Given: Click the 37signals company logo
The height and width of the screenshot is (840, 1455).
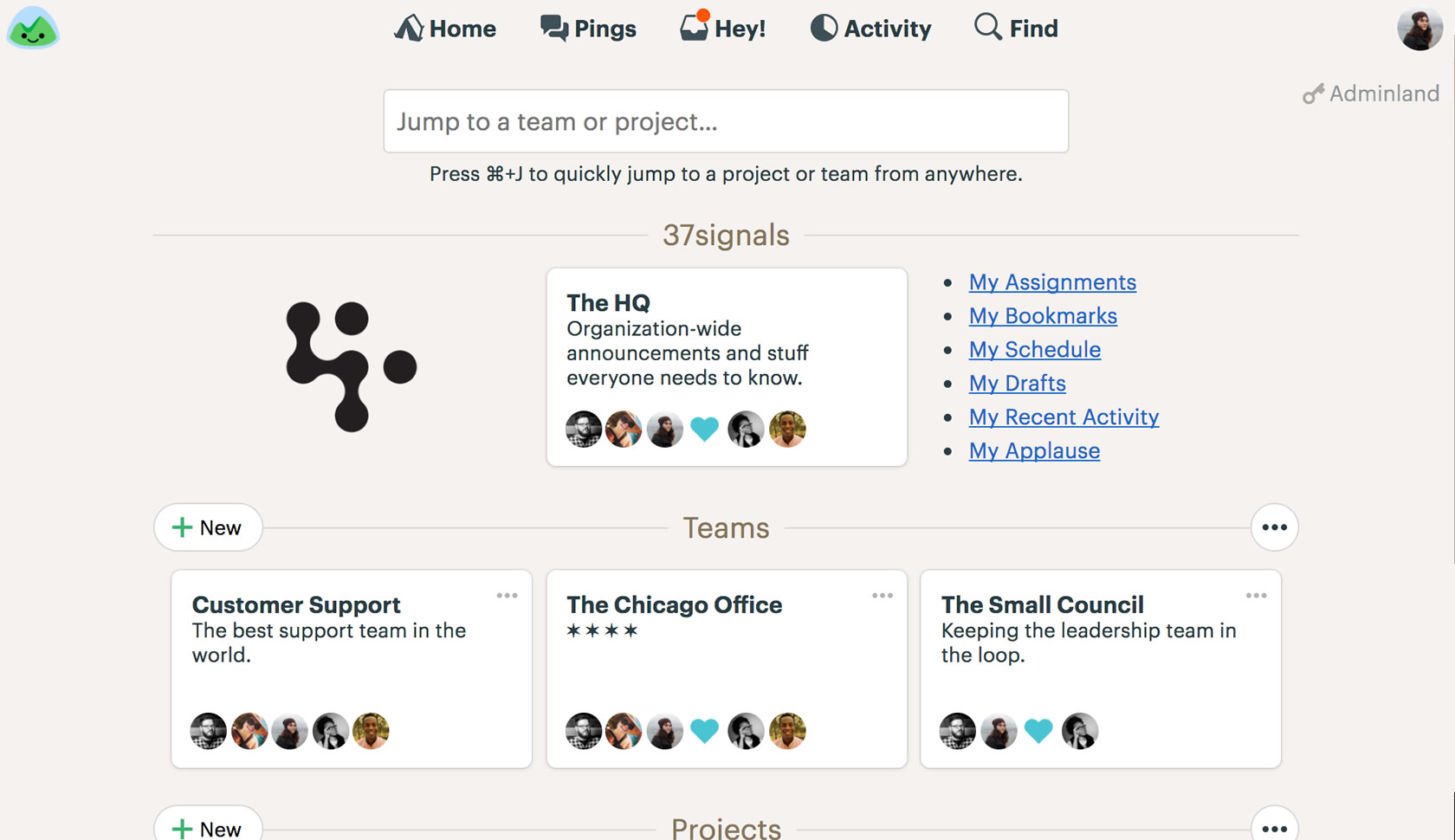Looking at the screenshot, I should pyautogui.click(x=351, y=366).
